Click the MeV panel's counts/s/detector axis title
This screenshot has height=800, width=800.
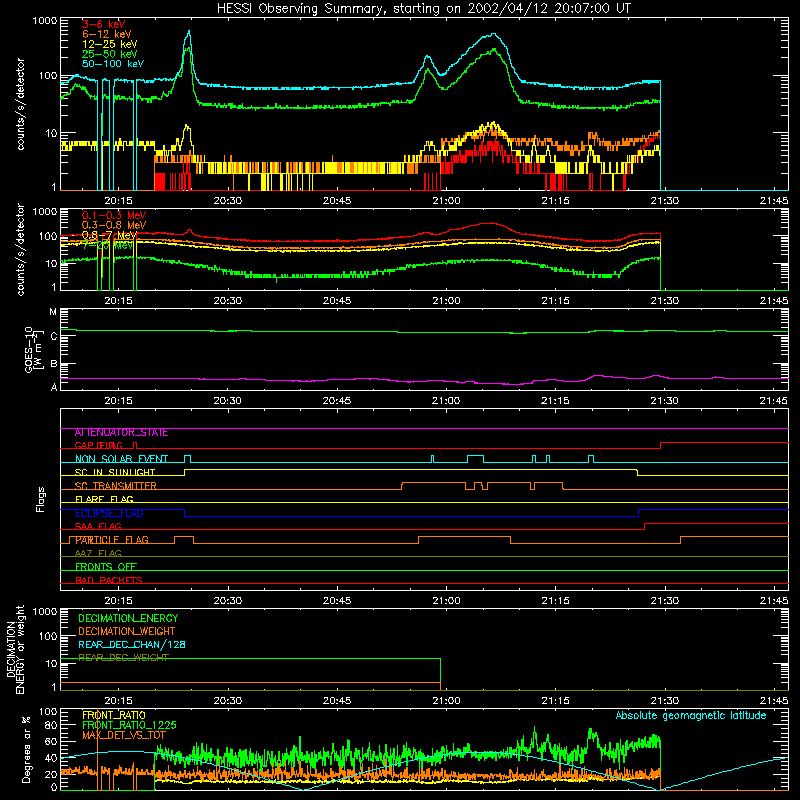tap(20, 249)
